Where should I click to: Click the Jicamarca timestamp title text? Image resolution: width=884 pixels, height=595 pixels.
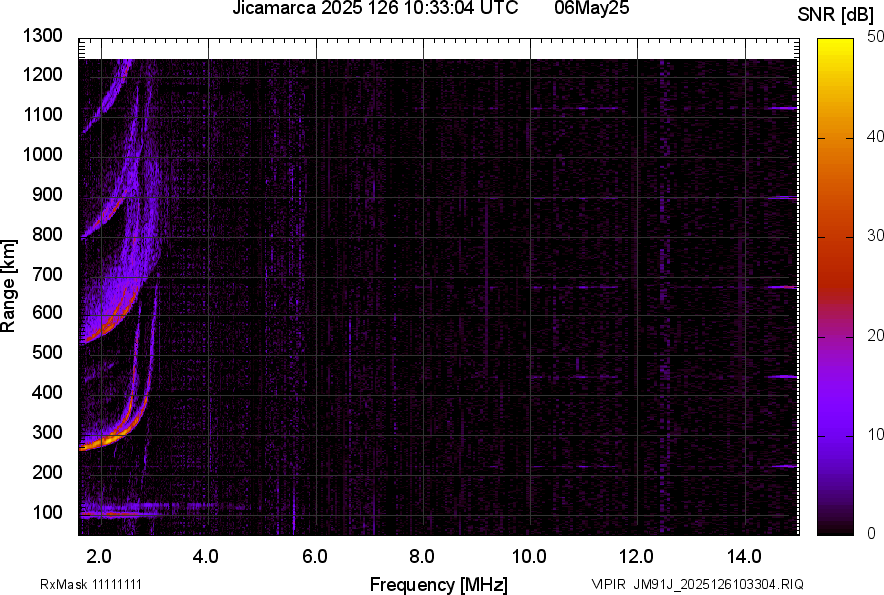coord(375,9)
